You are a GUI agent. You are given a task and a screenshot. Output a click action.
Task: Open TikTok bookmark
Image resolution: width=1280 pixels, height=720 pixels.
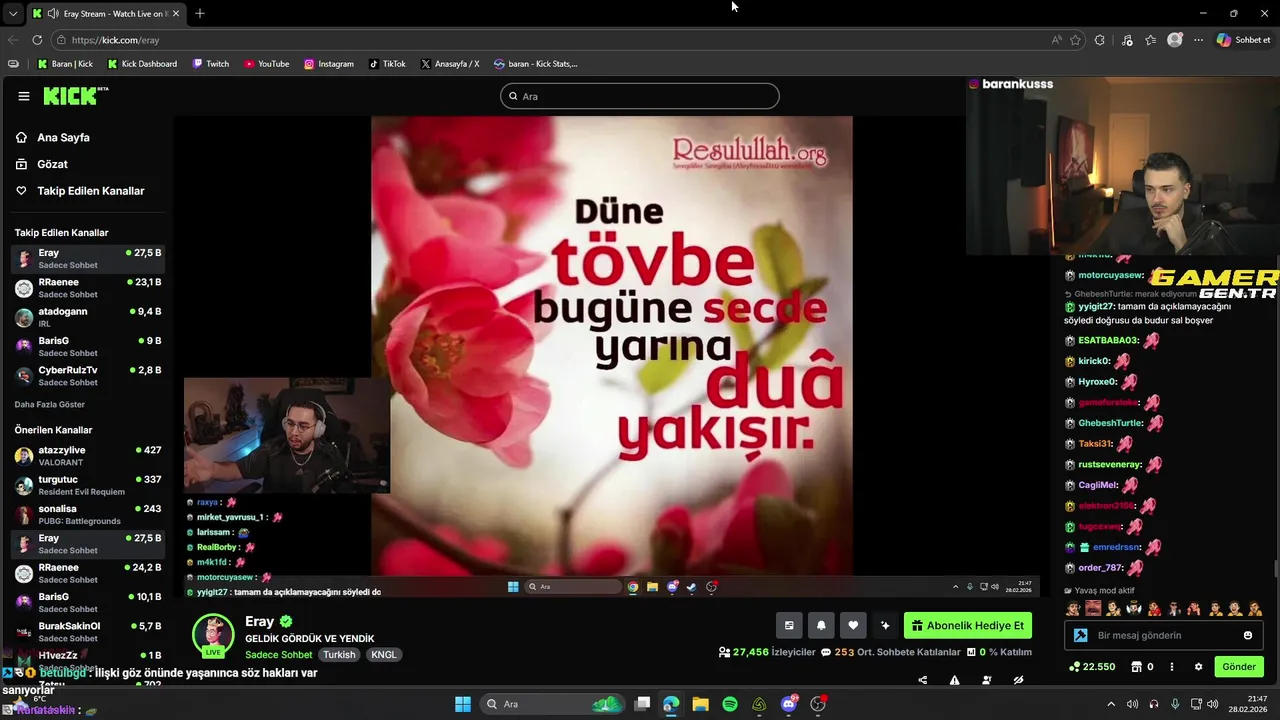[387, 64]
